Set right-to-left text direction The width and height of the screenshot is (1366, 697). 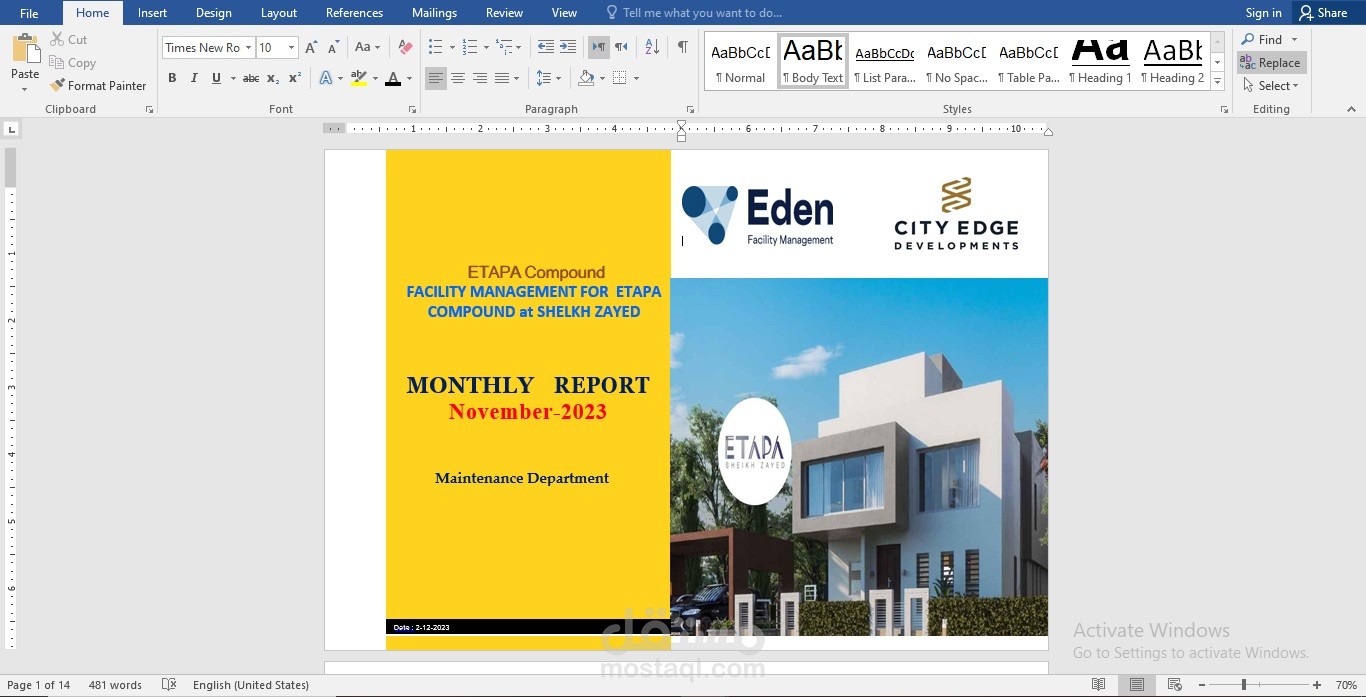click(x=621, y=47)
